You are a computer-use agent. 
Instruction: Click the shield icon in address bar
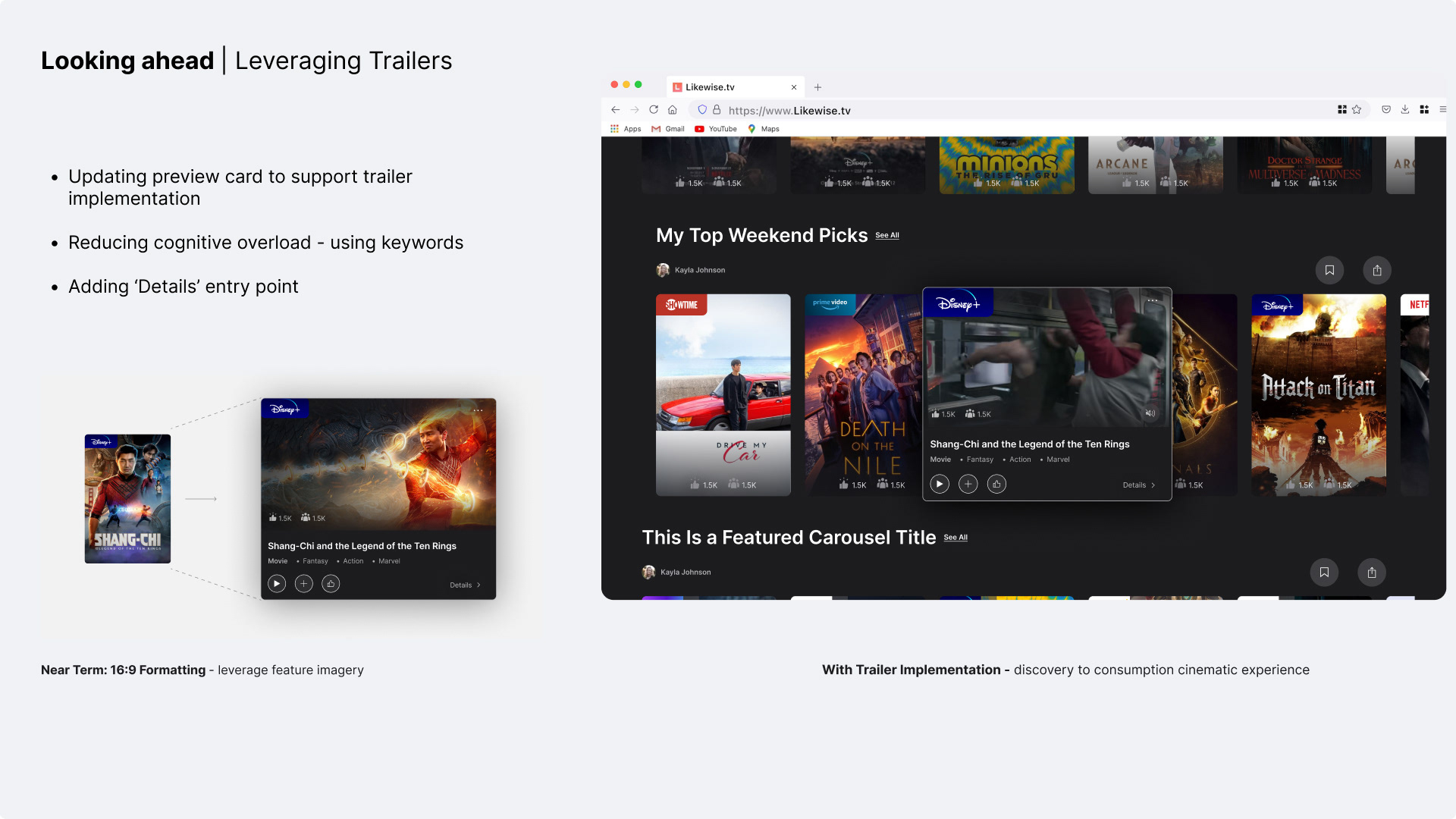coord(702,110)
